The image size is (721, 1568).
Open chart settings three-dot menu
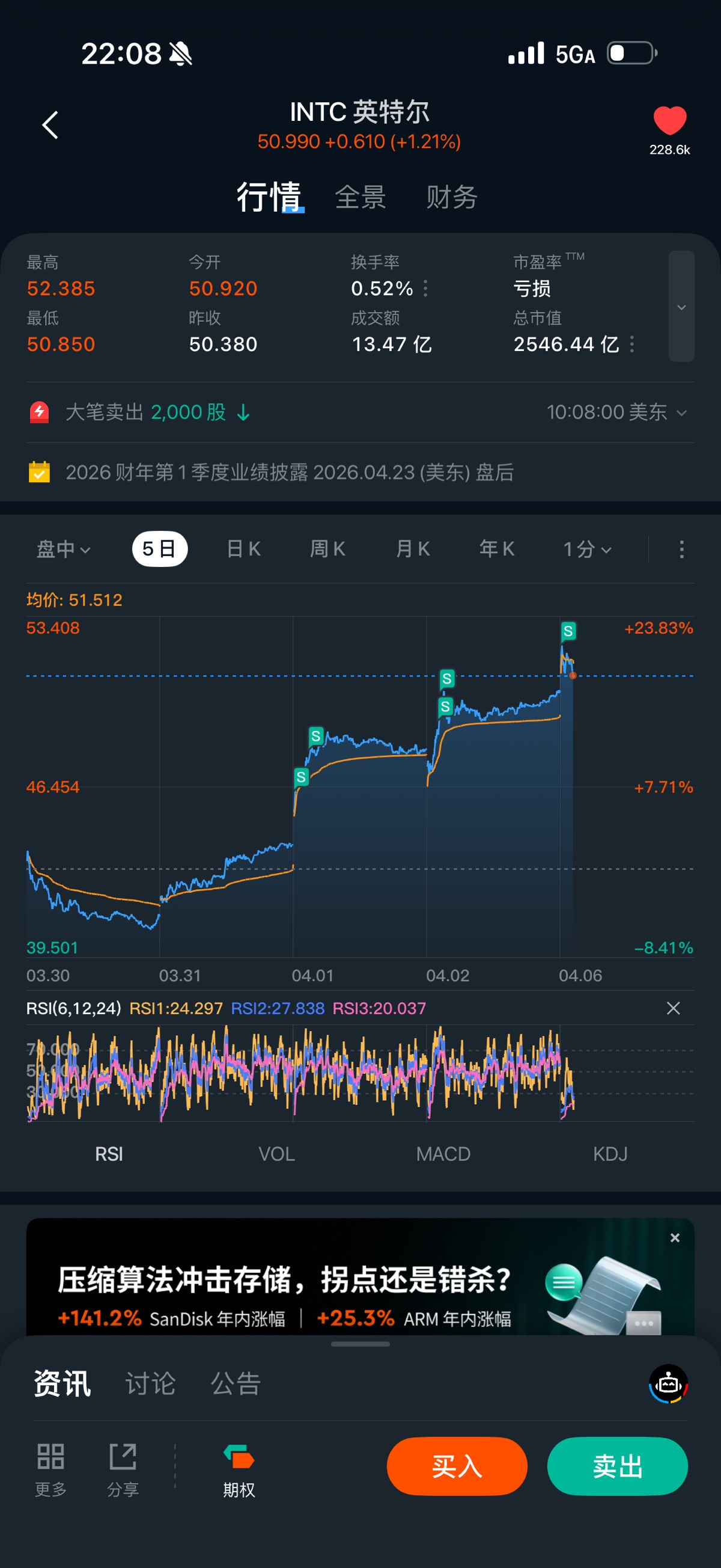click(x=681, y=549)
